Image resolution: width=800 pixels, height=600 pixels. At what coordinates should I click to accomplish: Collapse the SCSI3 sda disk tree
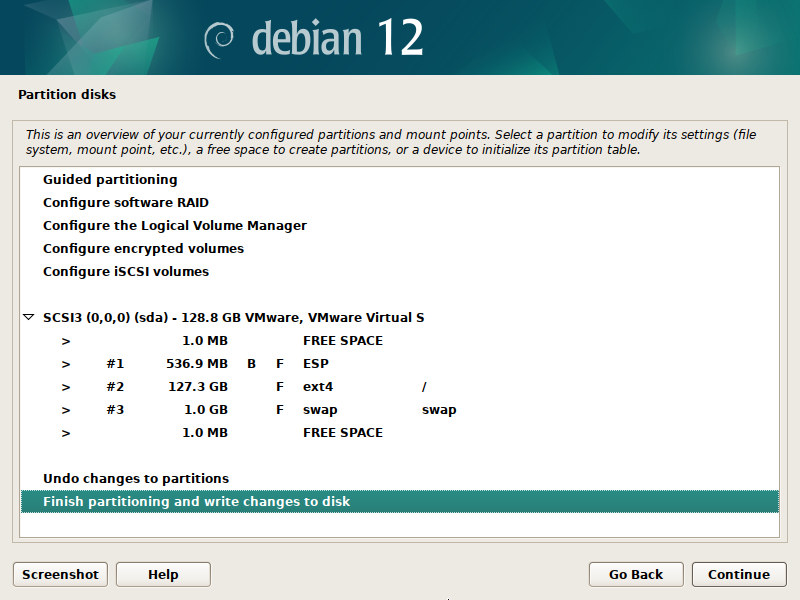tap(28, 318)
